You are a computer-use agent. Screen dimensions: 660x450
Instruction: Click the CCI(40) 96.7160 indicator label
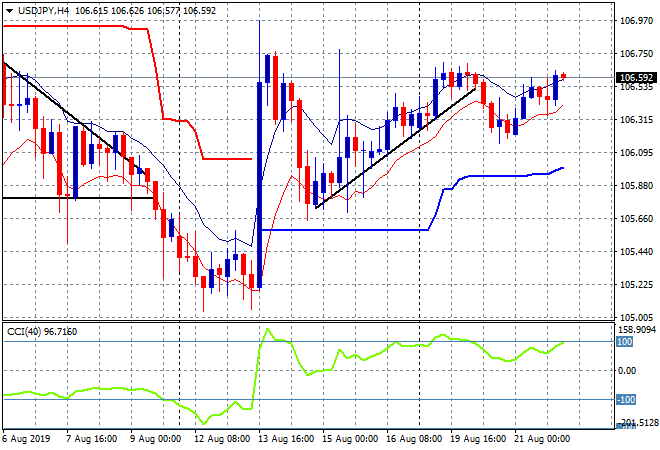click(x=42, y=332)
